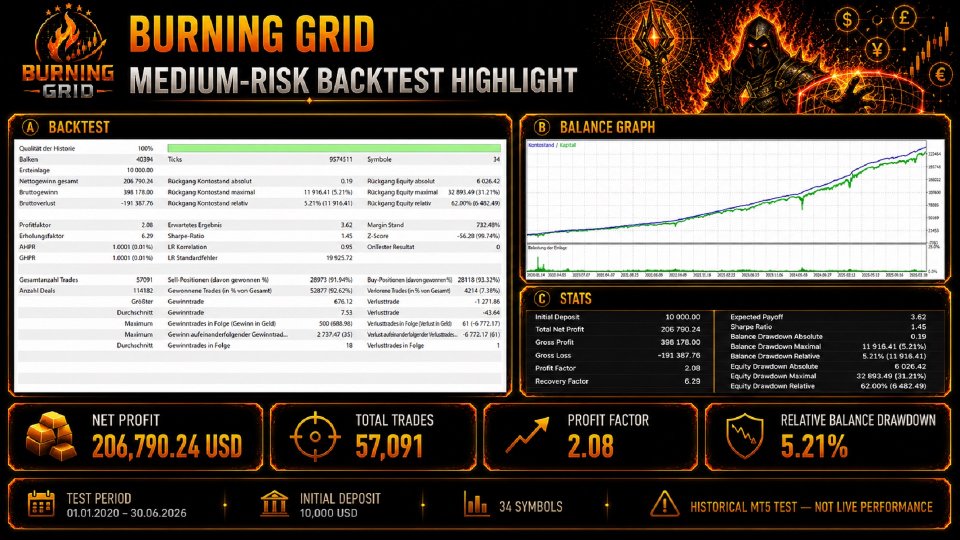
Task: Click the Kontostand legend label in graph
Action: [x=541, y=145]
